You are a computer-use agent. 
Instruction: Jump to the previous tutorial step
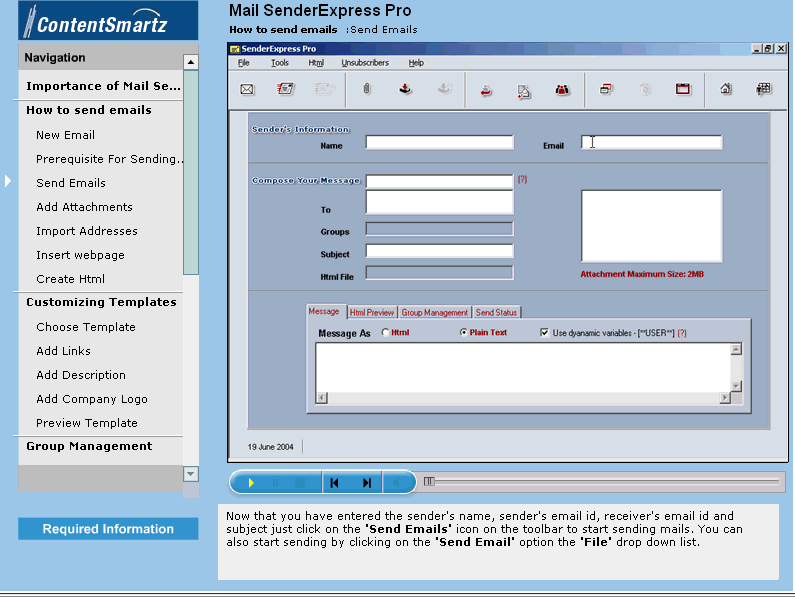pyautogui.click(x=334, y=483)
